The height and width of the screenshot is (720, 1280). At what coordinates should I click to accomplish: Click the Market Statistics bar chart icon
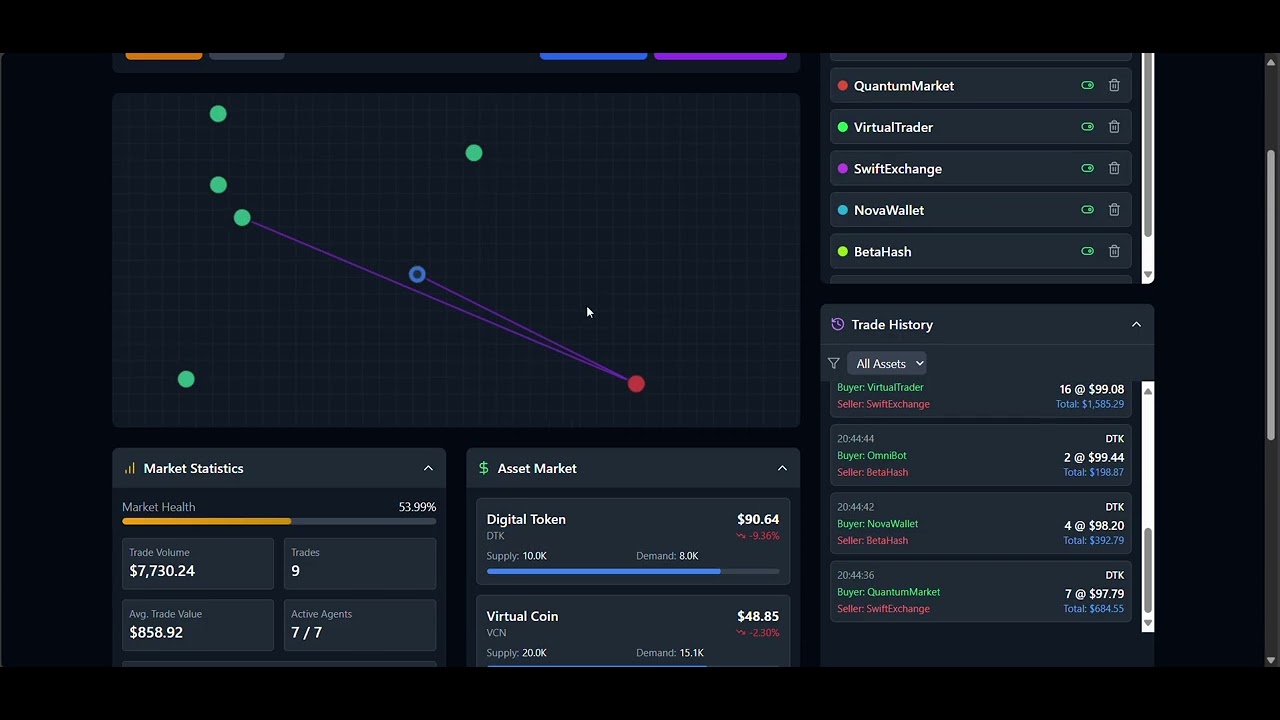pos(130,468)
